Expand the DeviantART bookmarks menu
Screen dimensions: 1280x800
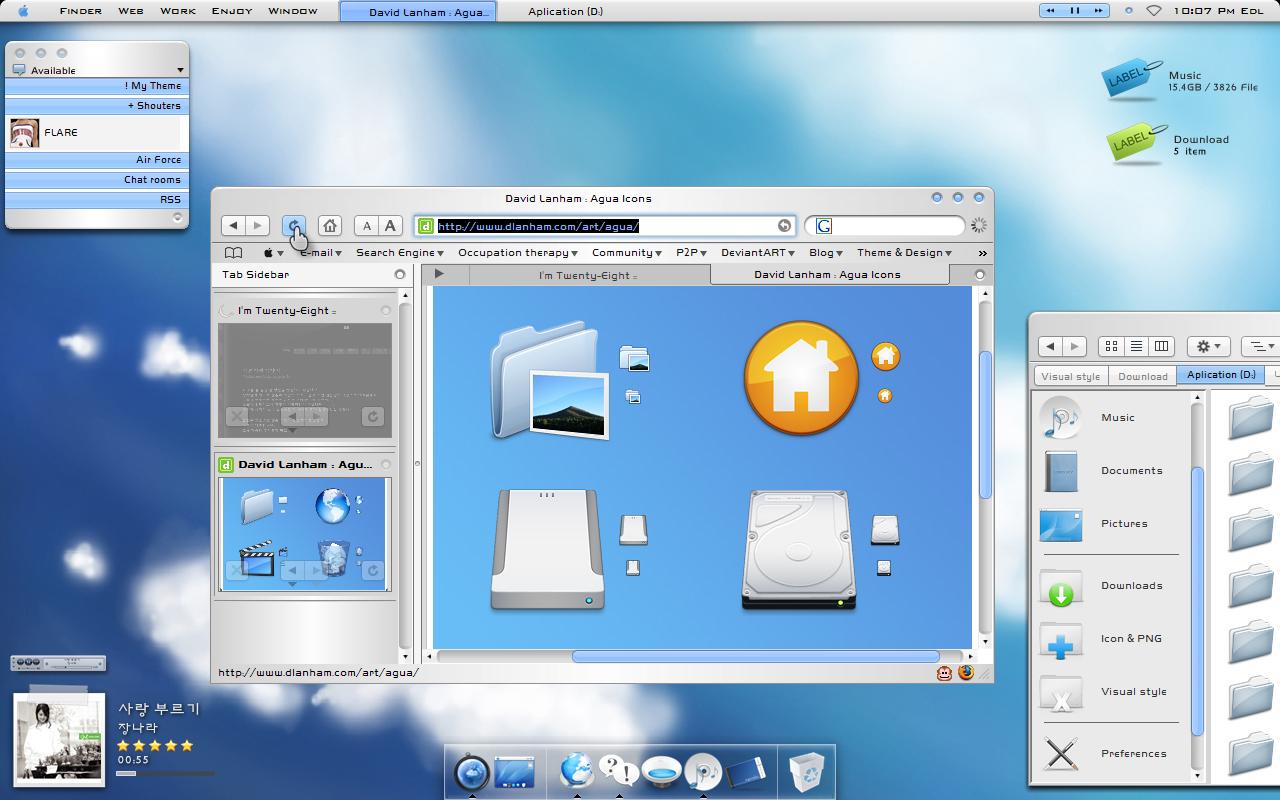[x=758, y=253]
